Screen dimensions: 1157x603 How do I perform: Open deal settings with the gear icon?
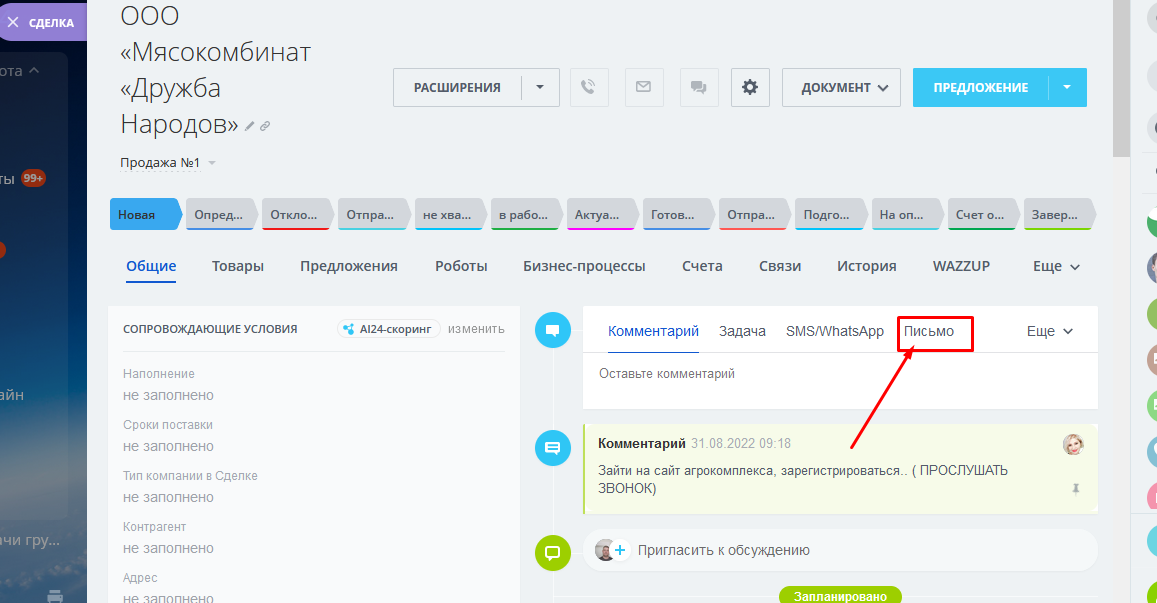click(750, 87)
